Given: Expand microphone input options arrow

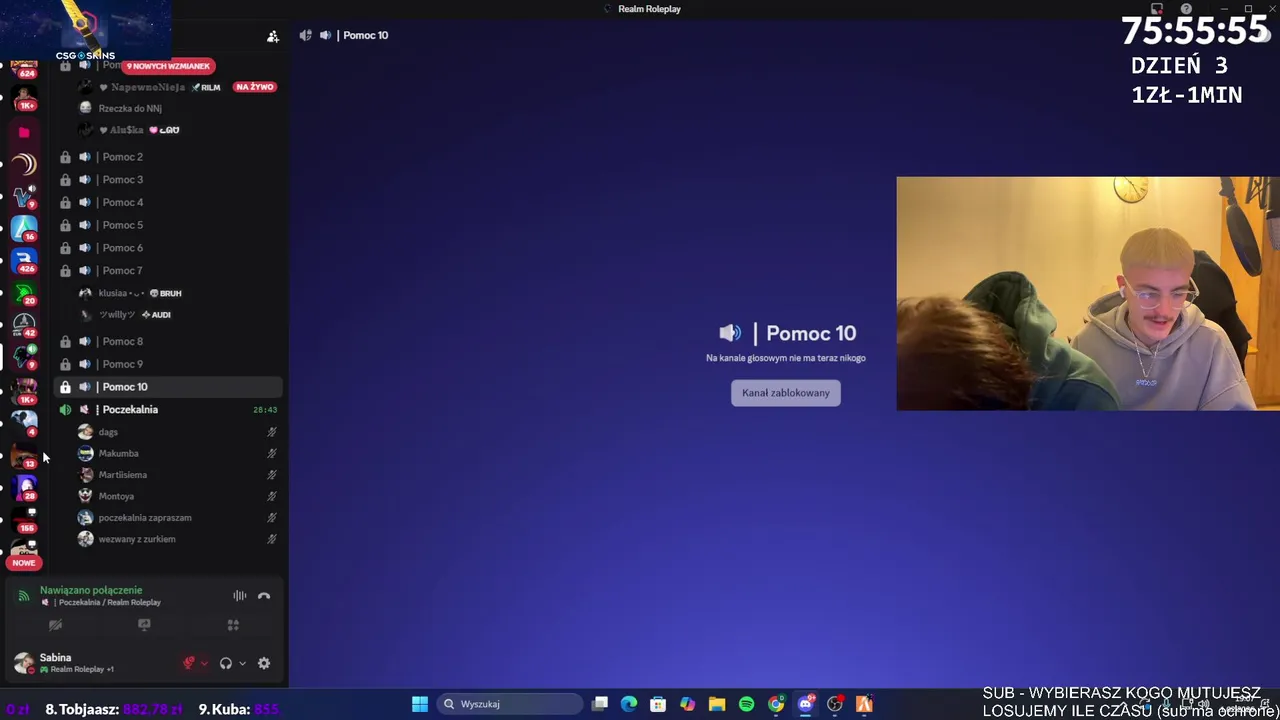Looking at the screenshot, I should (204, 663).
